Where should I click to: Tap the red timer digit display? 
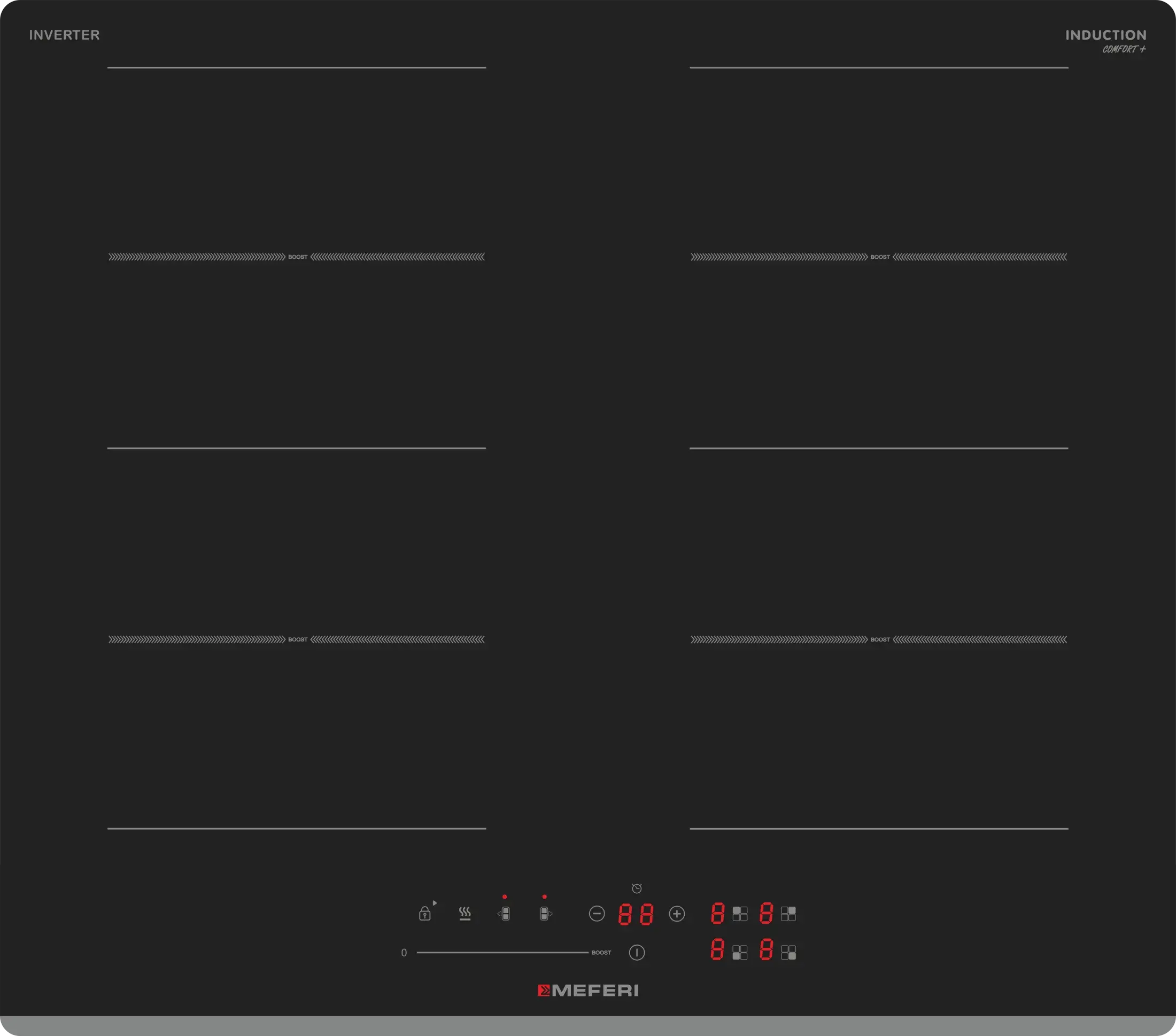tap(636, 914)
